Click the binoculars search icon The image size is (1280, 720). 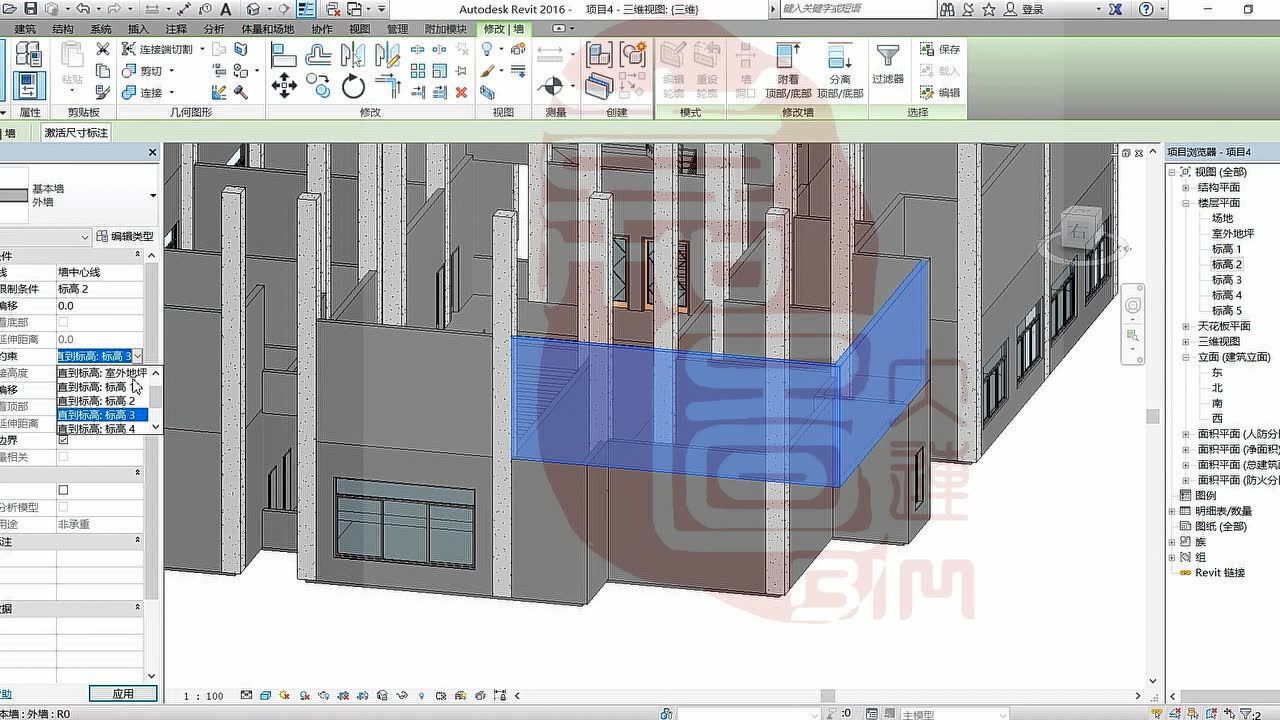tap(947, 9)
